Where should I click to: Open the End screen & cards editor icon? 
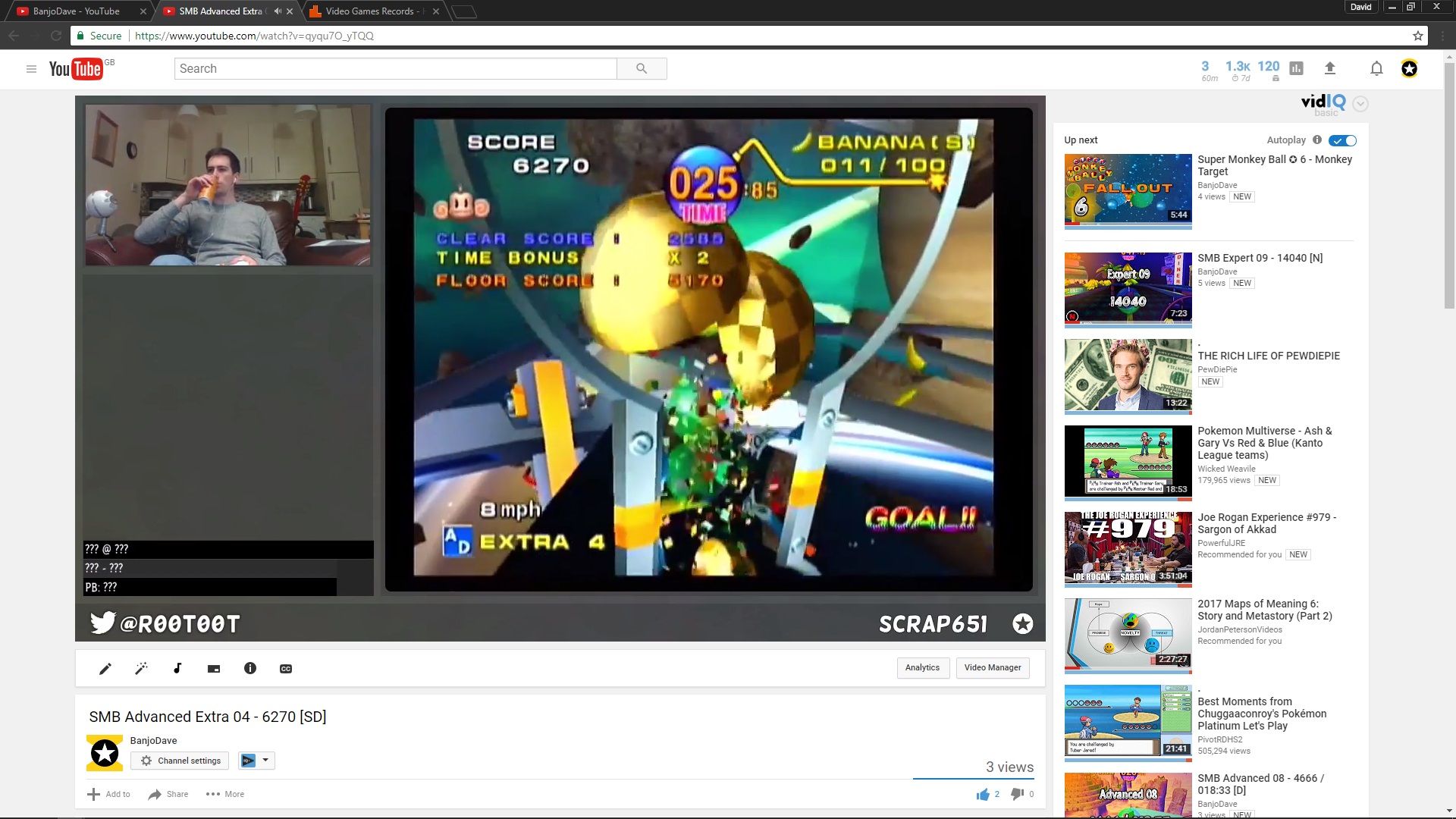tap(214, 668)
